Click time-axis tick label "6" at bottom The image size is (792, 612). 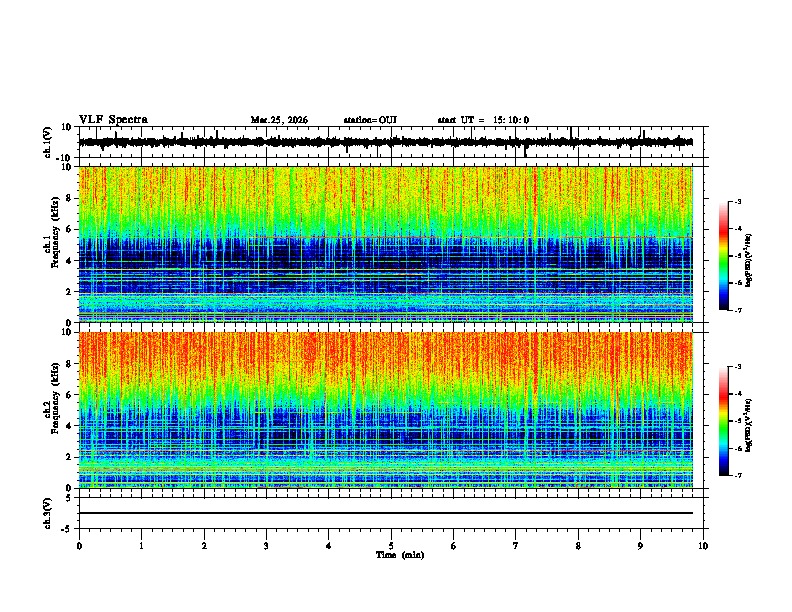453,546
